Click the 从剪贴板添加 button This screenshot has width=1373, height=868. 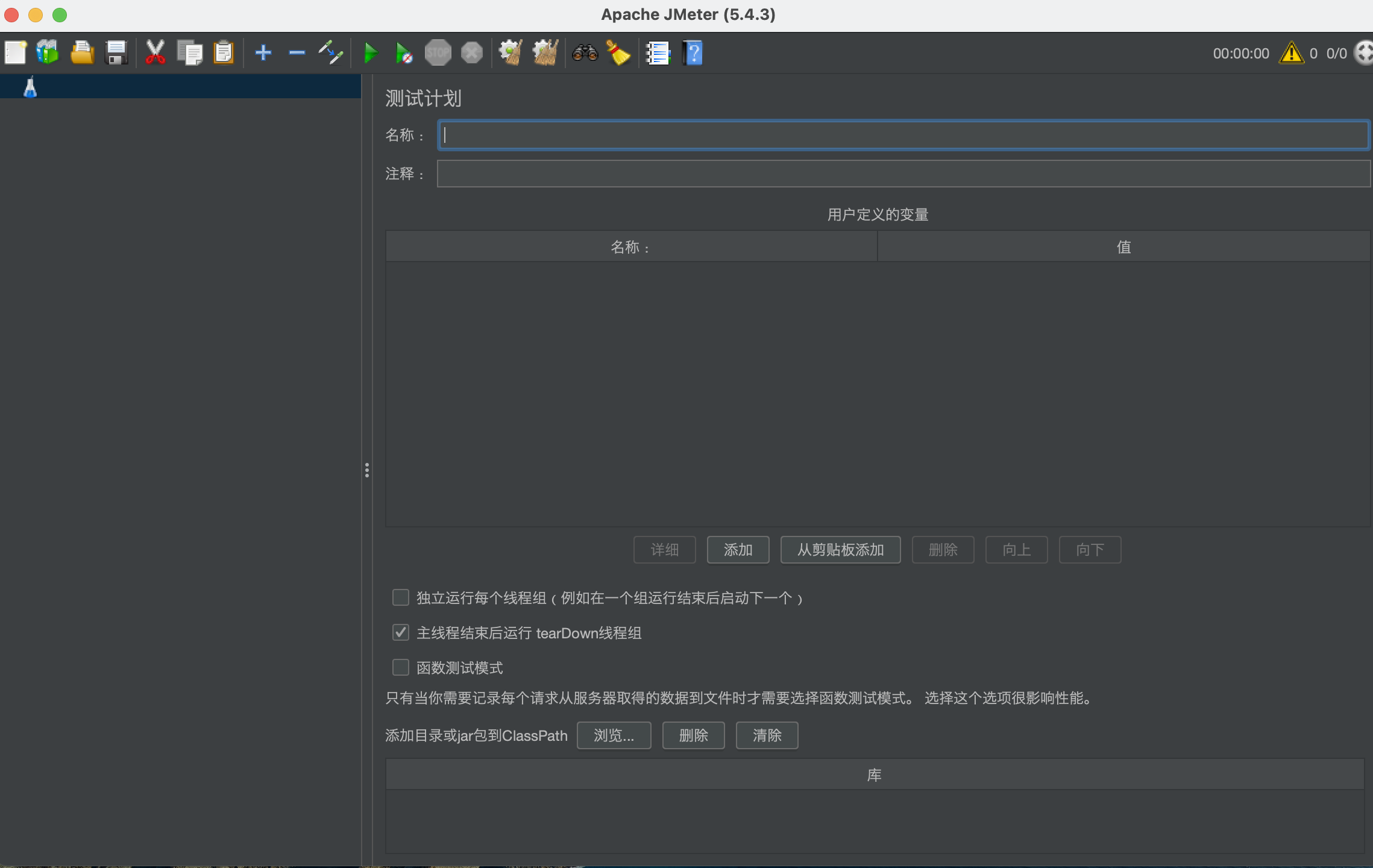tap(840, 550)
